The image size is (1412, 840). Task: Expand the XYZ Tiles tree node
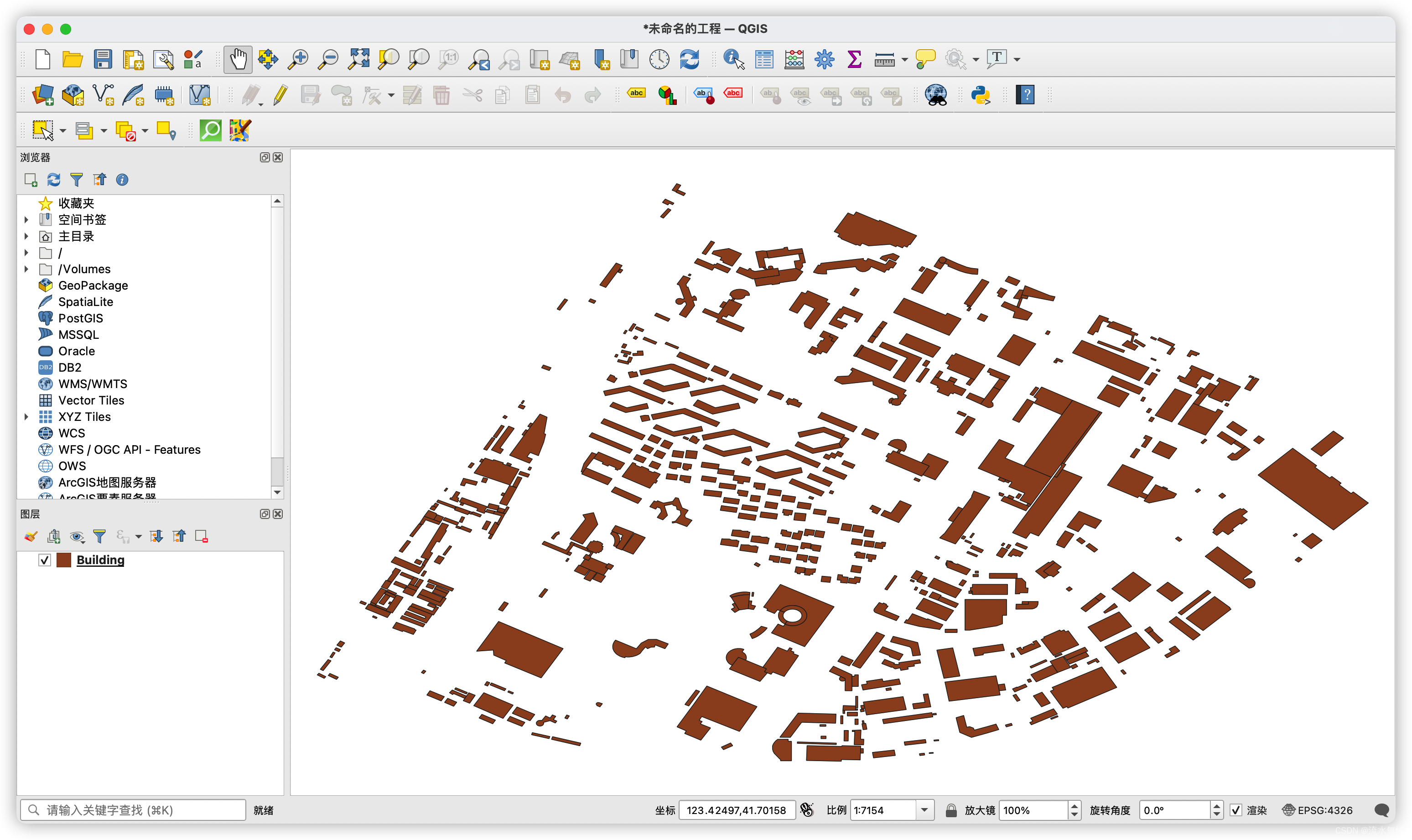pyautogui.click(x=26, y=417)
